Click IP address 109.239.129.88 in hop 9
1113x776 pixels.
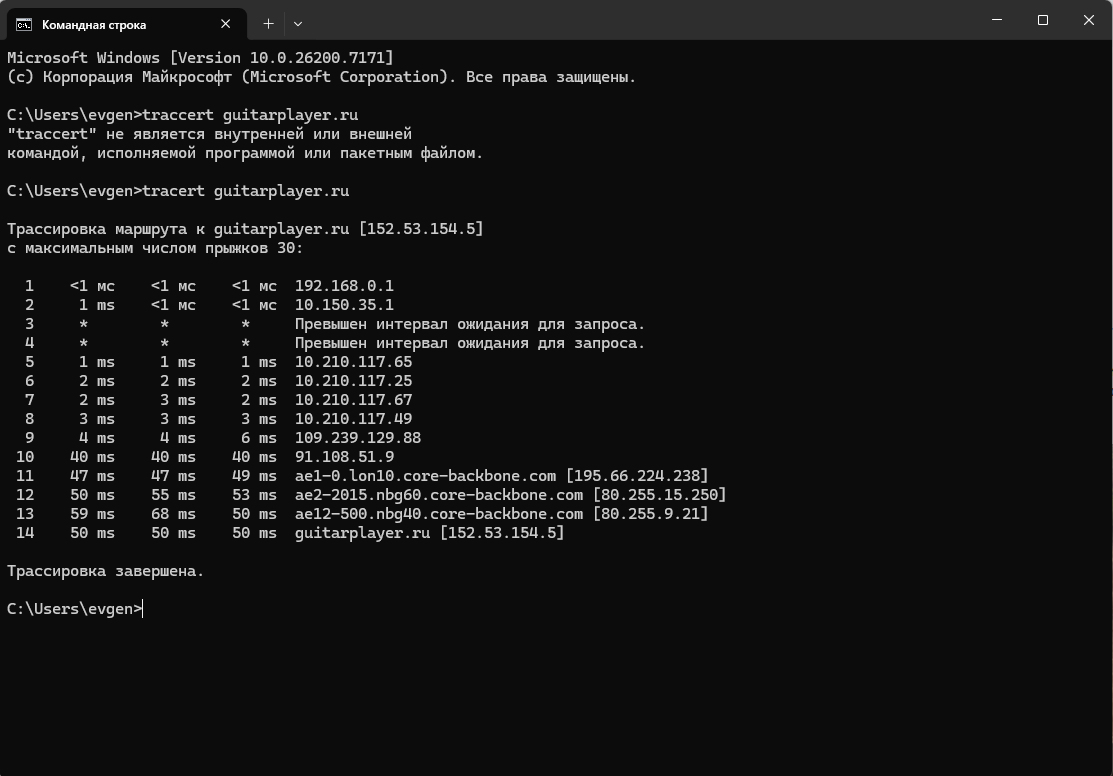(x=357, y=438)
